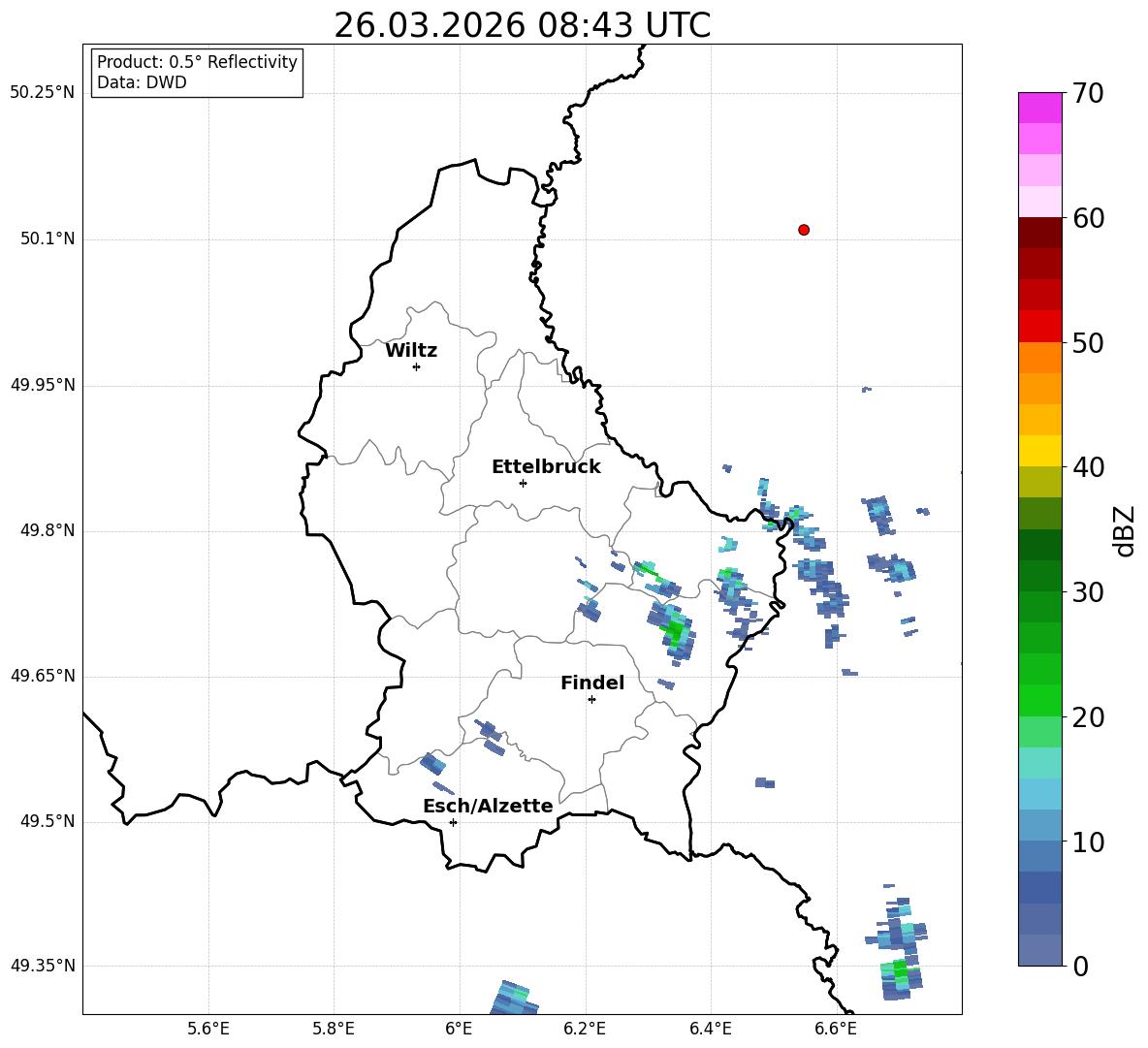Click the 6.6°E longitude label
Viewport: 1148px width, 1048px height.
pyautogui.click(x=836, y=1029)
